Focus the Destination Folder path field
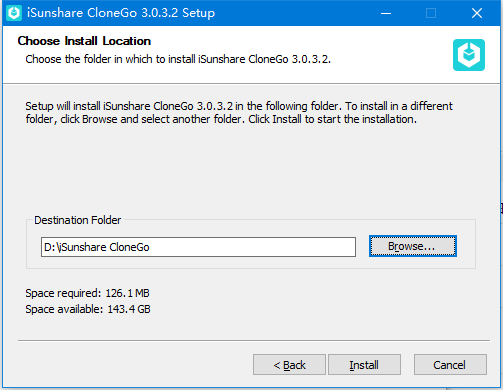This screenshot has width=503, height=390. tap(198, 247)
